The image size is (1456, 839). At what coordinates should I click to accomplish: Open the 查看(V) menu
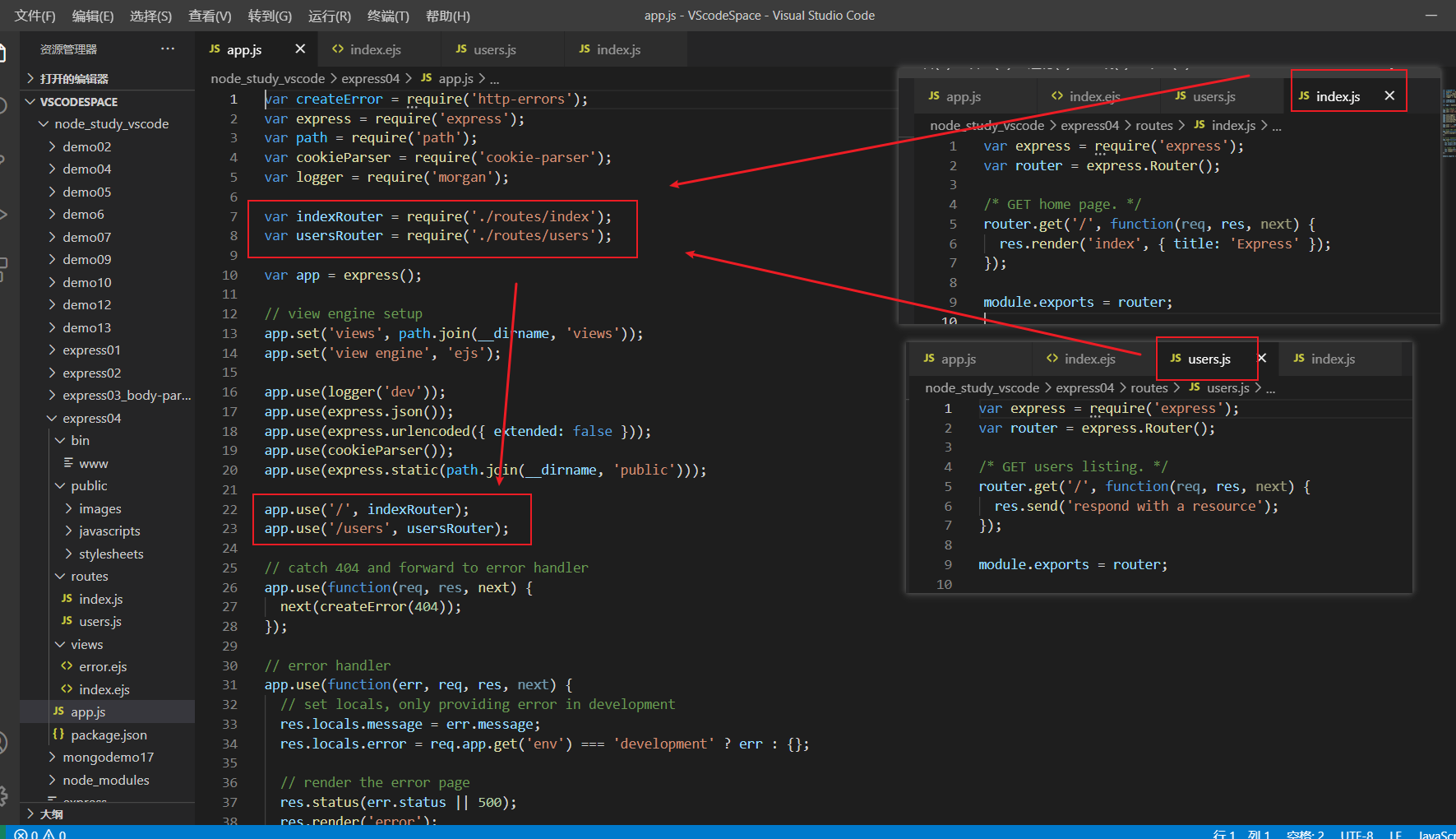[x=210, y=16]
